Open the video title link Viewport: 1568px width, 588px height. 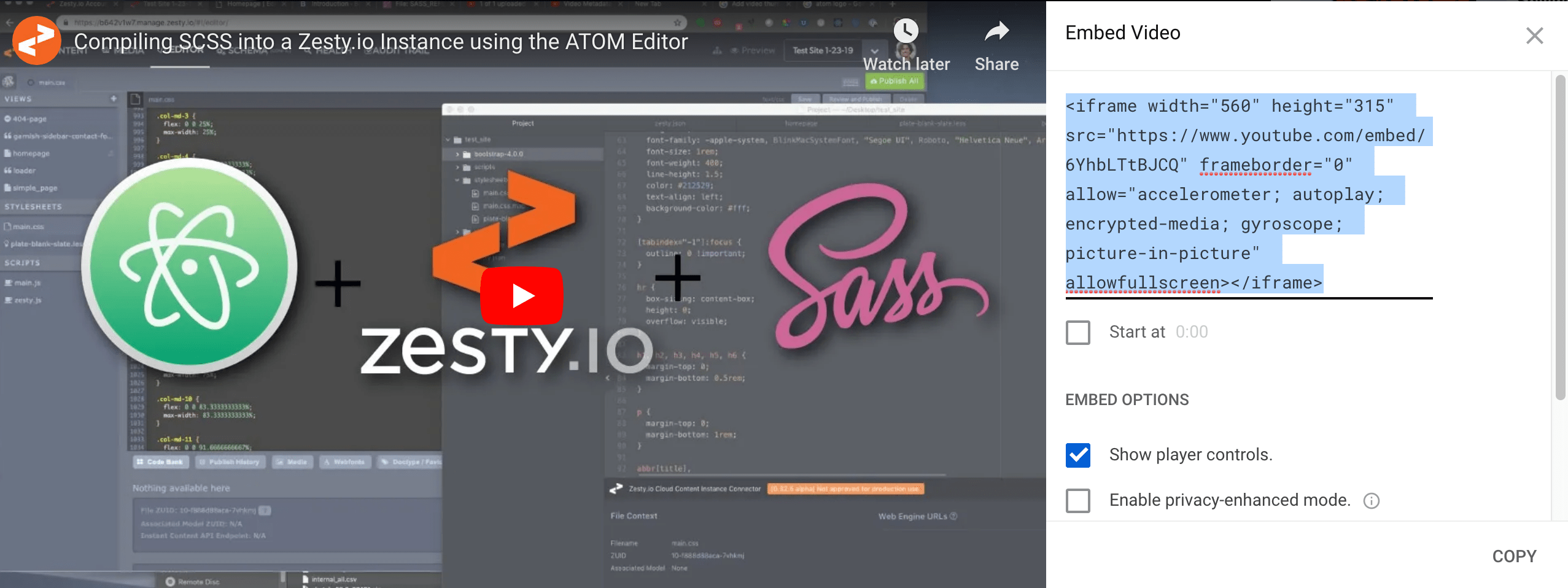tap(381, 42)
